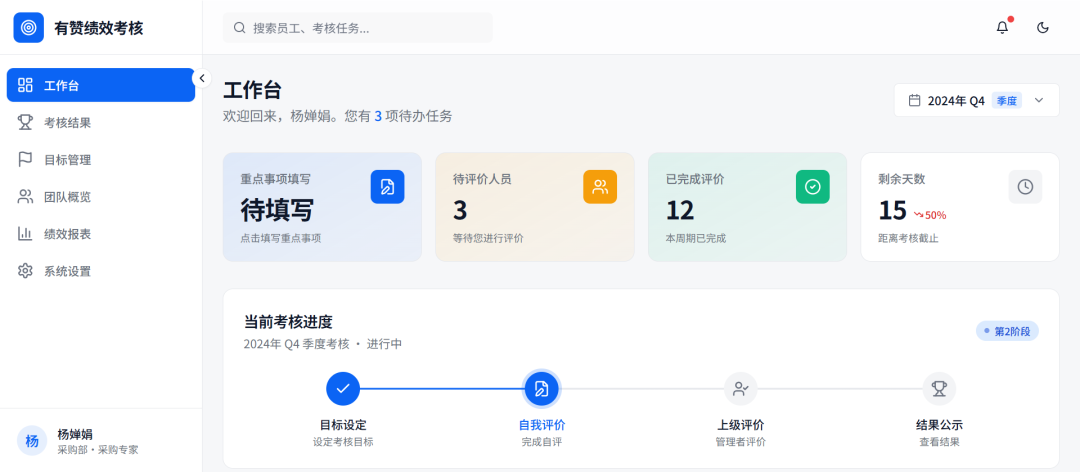Image resolution: width=1080 pixels, height=472 pixels.
Task: Click the orange people icon on 待评价人员 card
Action: (600, 187)
